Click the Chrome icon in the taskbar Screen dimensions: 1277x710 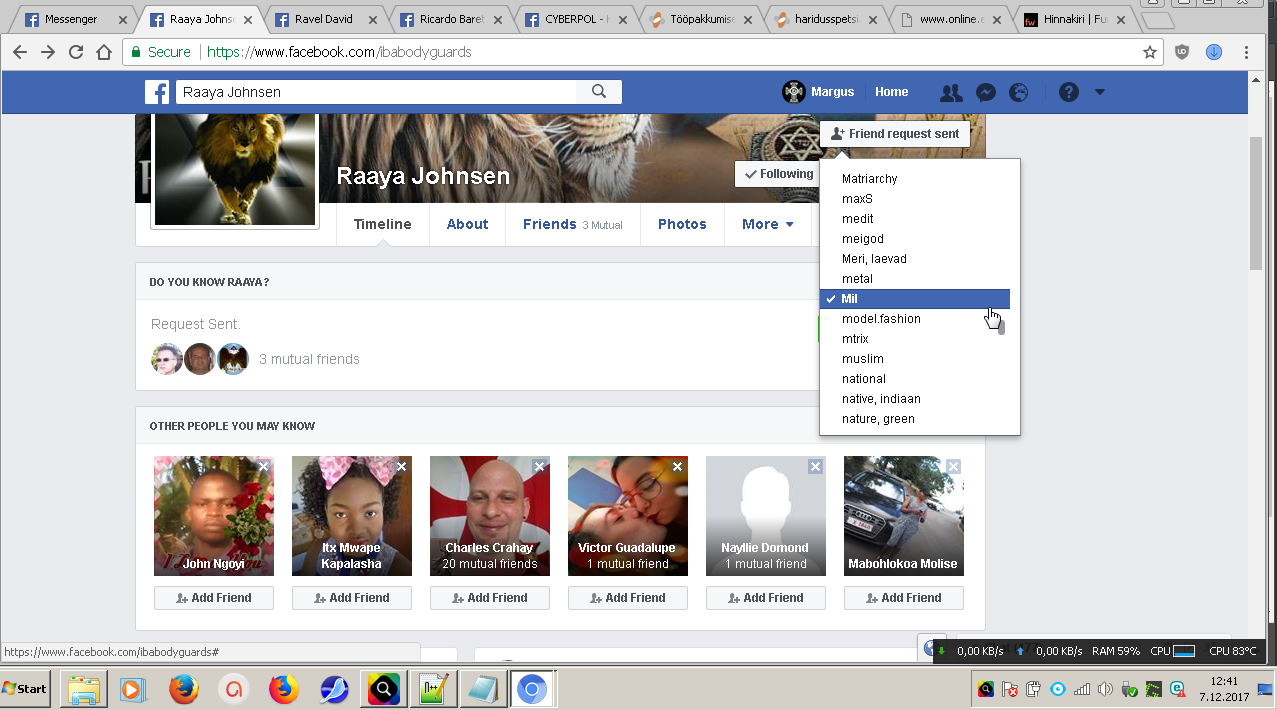532,689
